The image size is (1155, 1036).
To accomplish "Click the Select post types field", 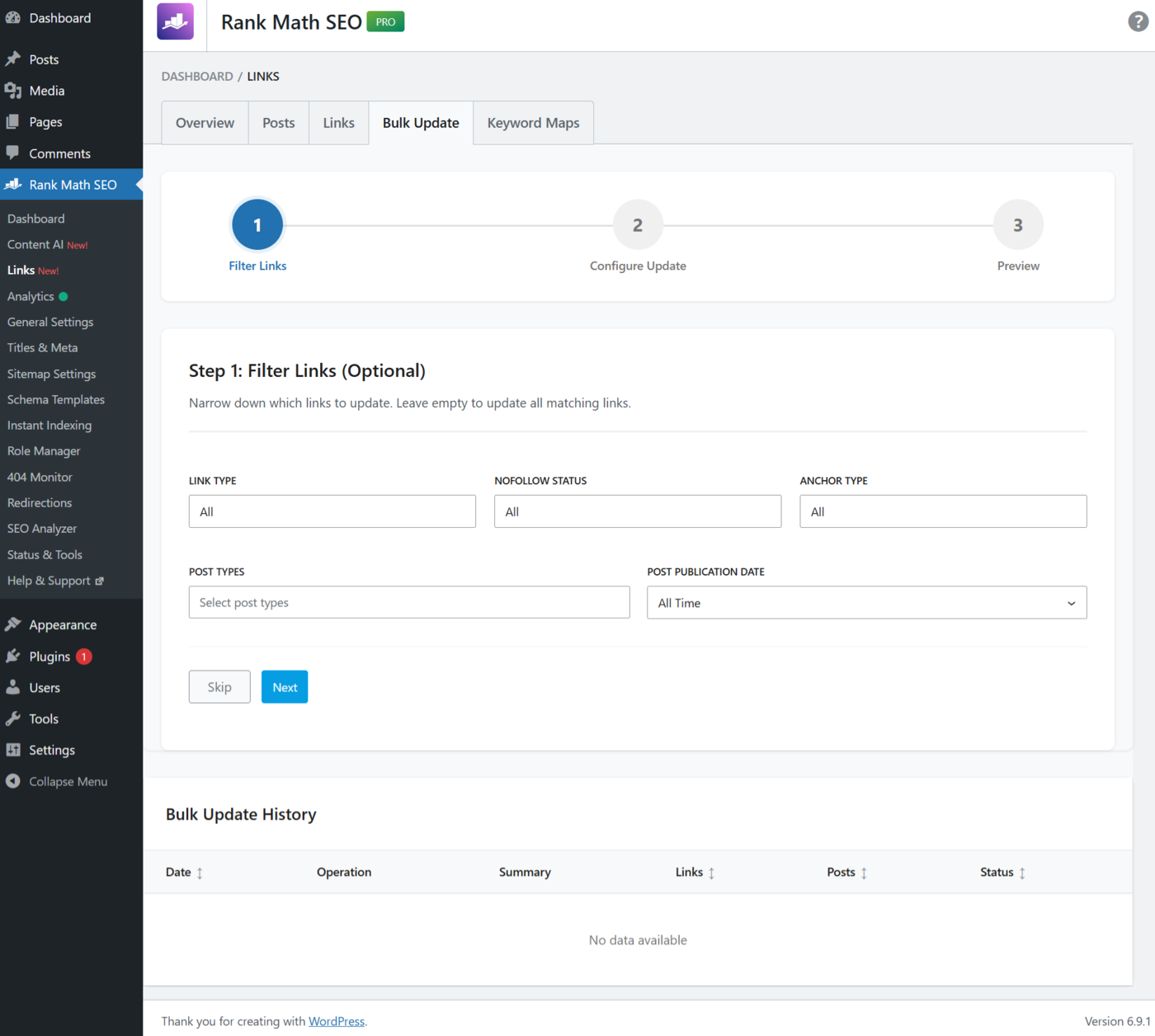I will pyautogui.click(x=408, y=602).
